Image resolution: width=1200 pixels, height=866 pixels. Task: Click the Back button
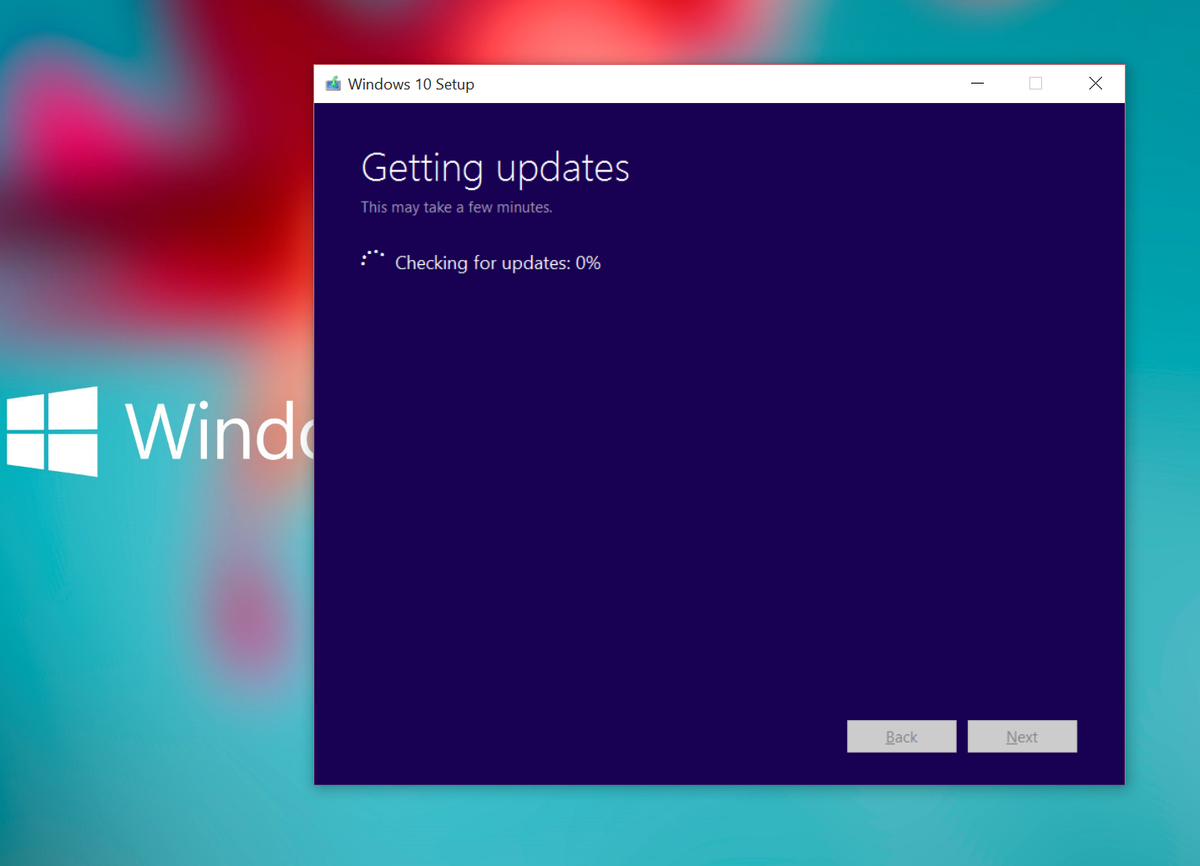(x=901, y=737)
